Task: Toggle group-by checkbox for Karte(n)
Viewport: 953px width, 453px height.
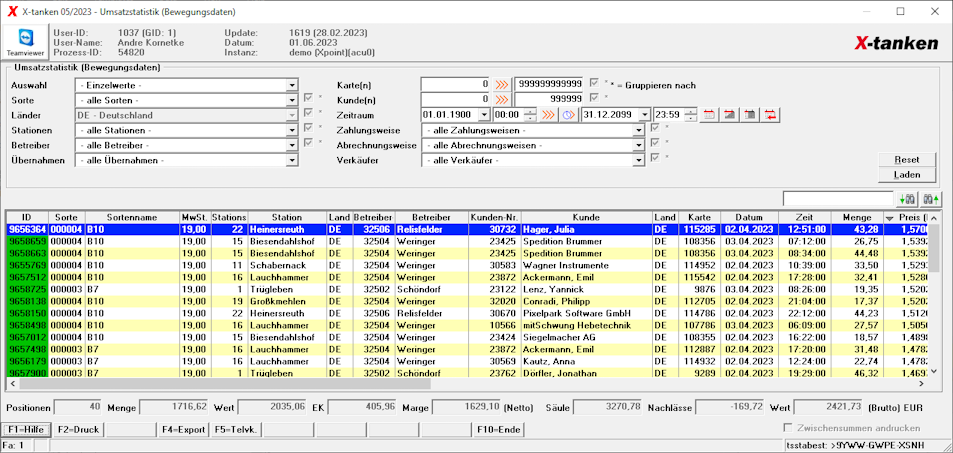Action: (x=594, y=83)
